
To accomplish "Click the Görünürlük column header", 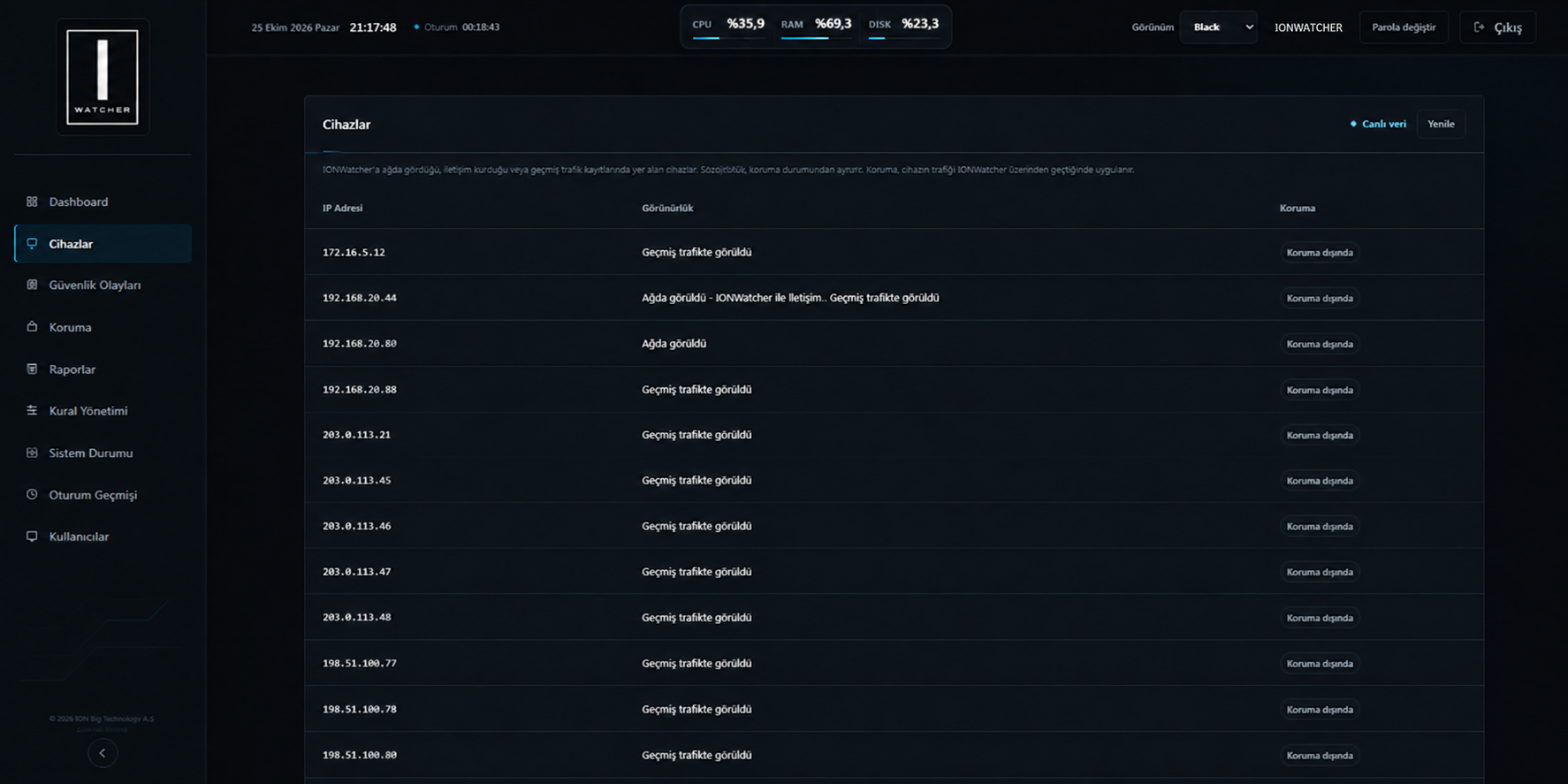I will pos(667,208).
